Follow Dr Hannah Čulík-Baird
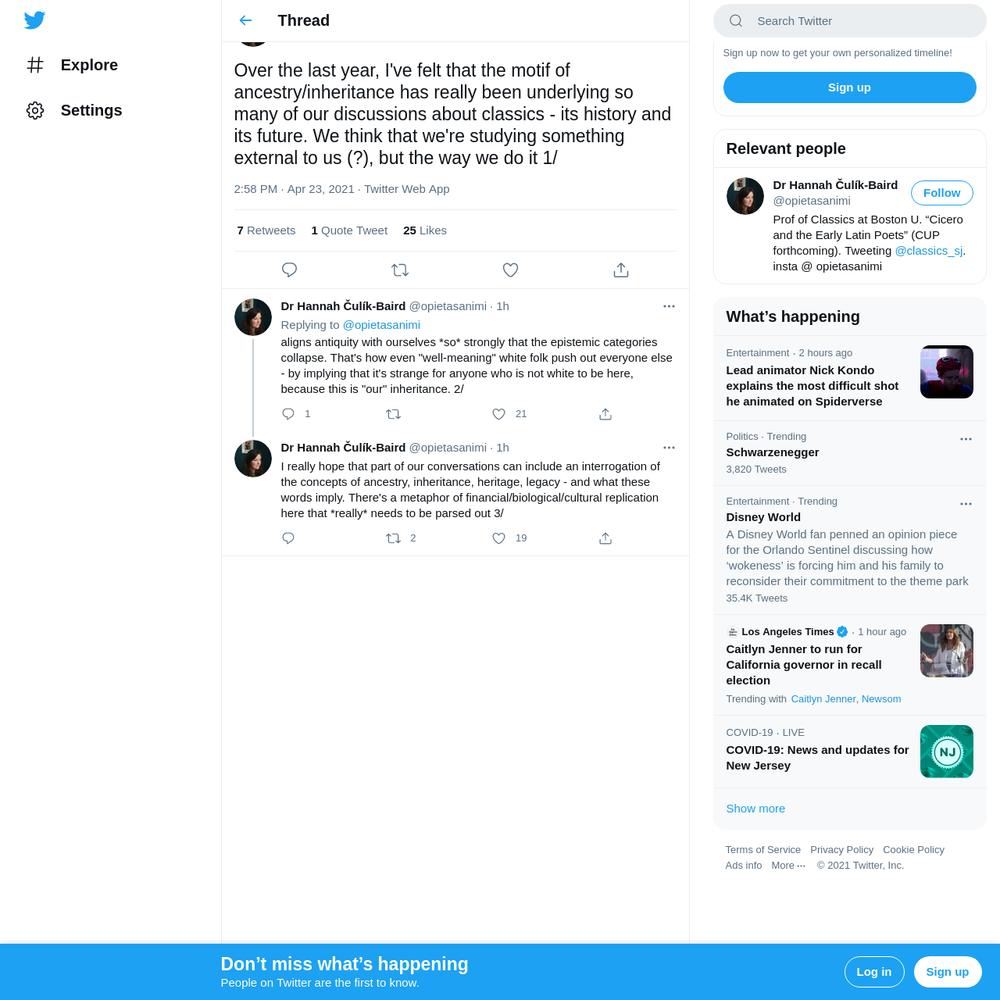The height and width of the screenshot is (1000, 1000). tap(941, 193)
